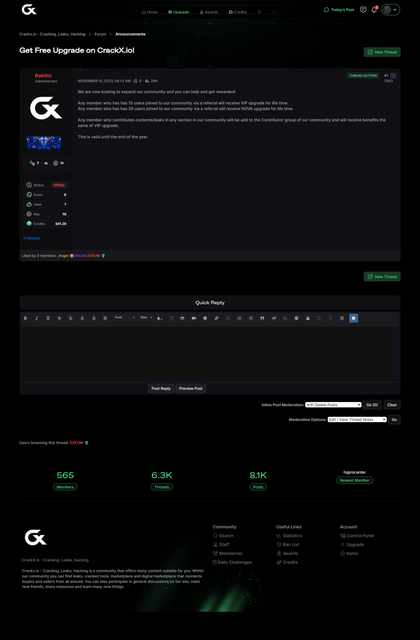Click the lock/hide content toolbar icon
The height and width of the screenshot is (640, 420).
pos(308,318)
